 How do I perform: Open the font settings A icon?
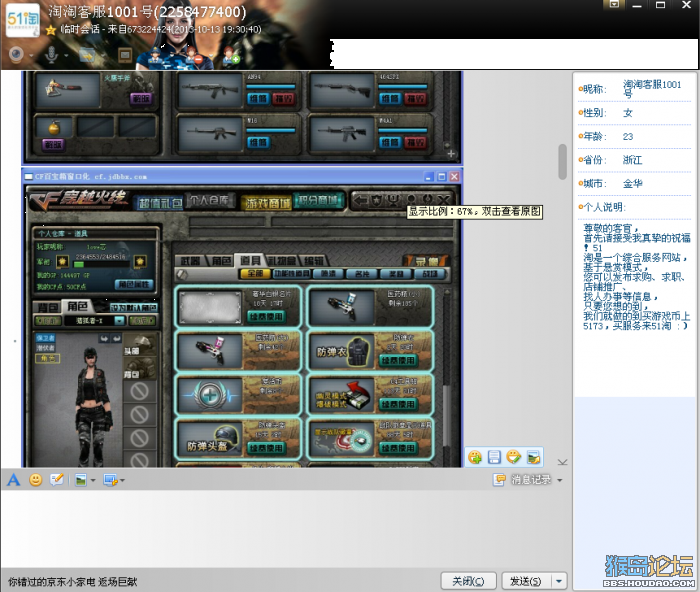14,480
